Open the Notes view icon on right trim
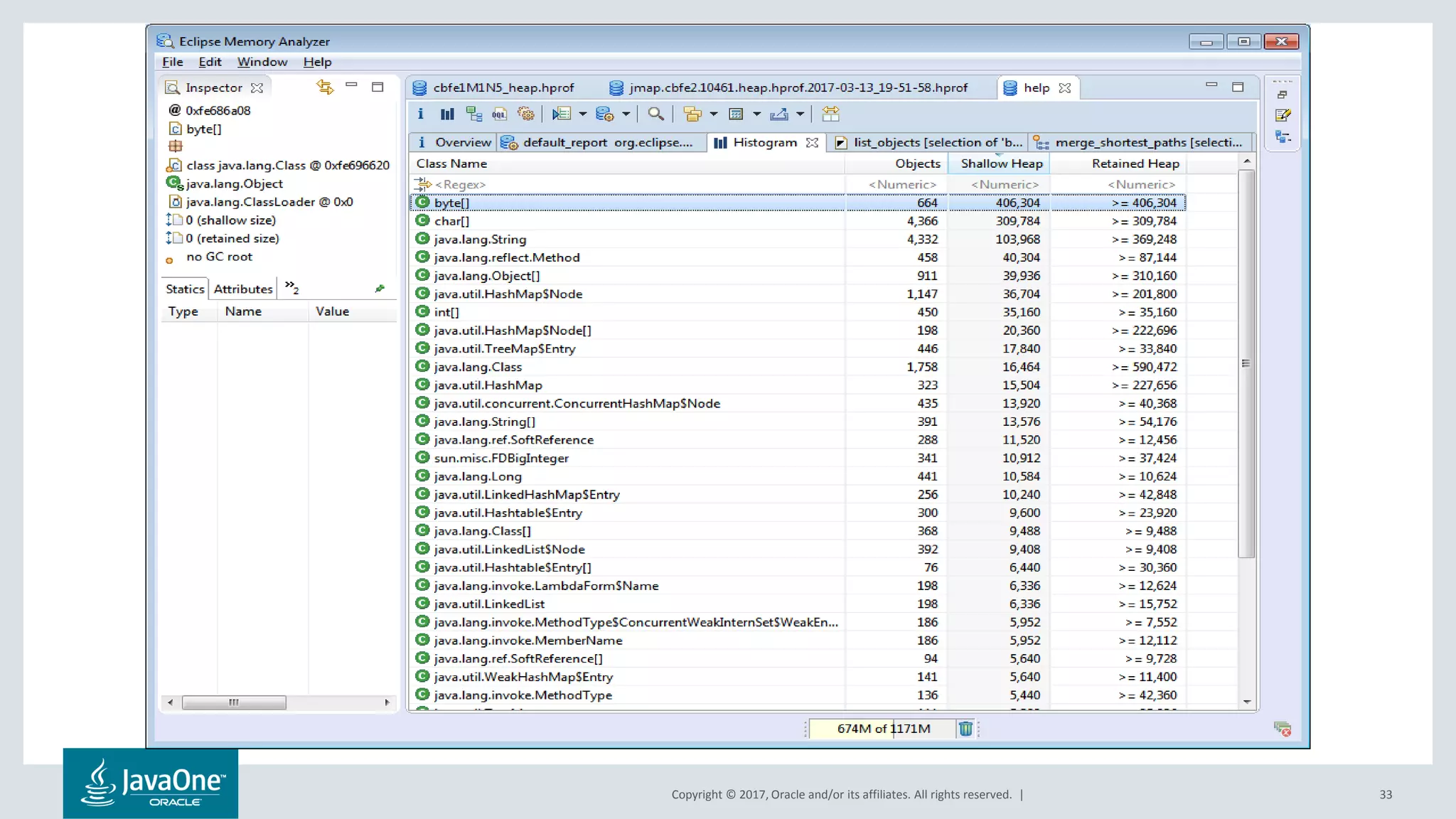Image resolution: width=1456 pixels, height=819 pixels. (x=1283, y=115)
